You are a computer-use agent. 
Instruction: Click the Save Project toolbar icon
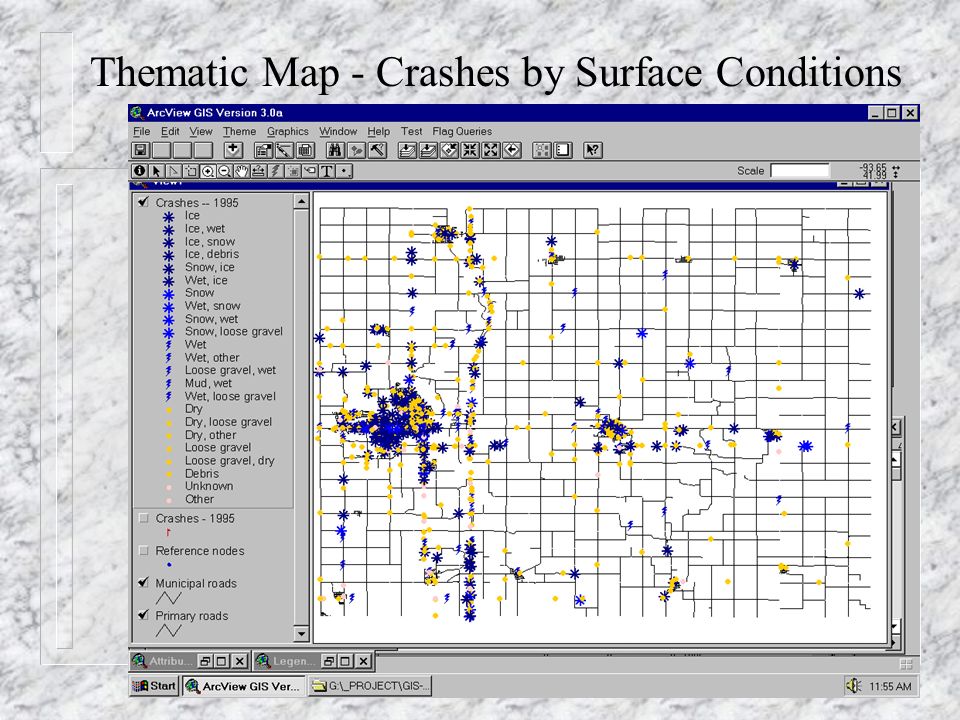pyautogui.click(x=141, y=150)
